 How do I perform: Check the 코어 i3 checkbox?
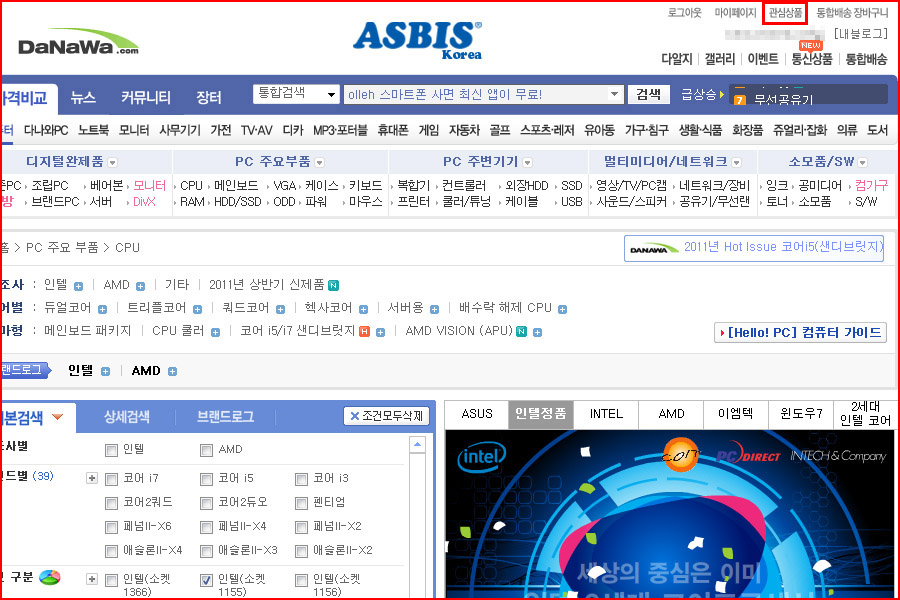[301, 479]
